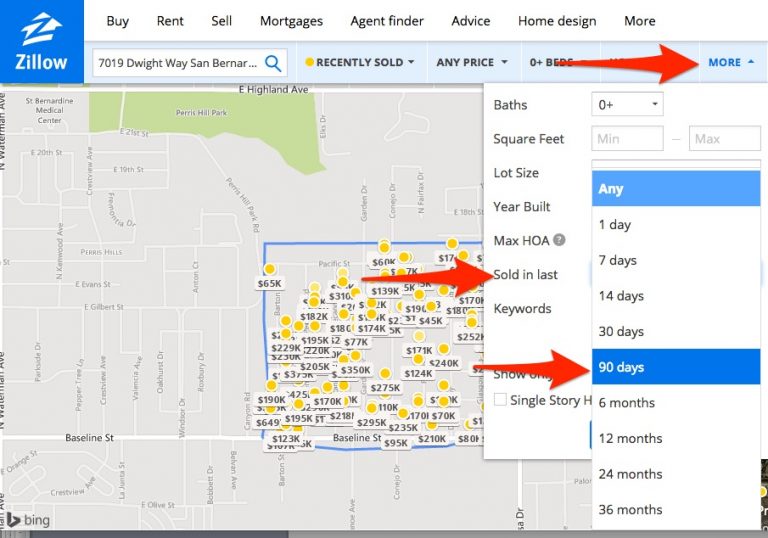Click the Zillow logo

[42, 42]
